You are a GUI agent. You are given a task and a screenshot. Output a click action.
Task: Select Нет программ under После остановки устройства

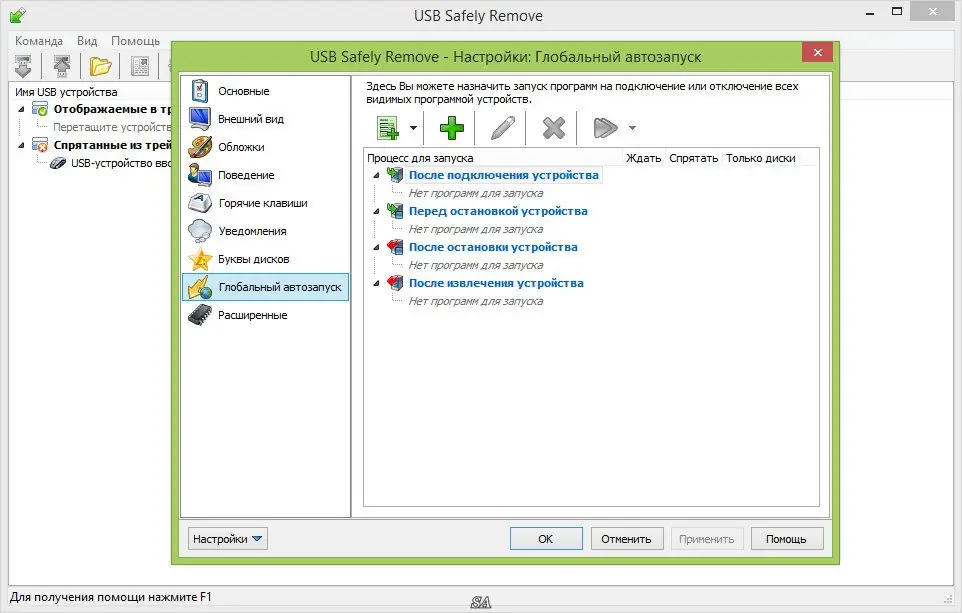click(x=475, y=266)
